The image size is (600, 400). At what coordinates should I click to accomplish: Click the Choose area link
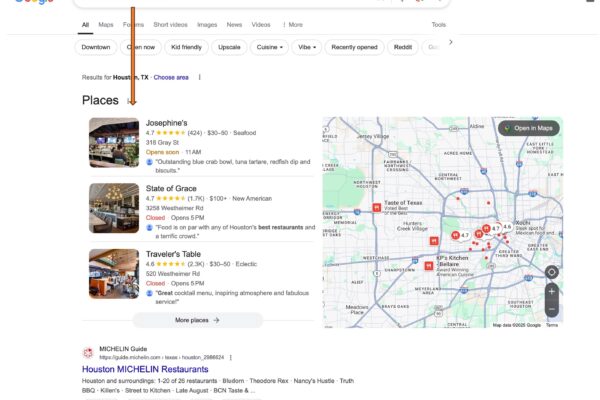(x=171, y=77)
